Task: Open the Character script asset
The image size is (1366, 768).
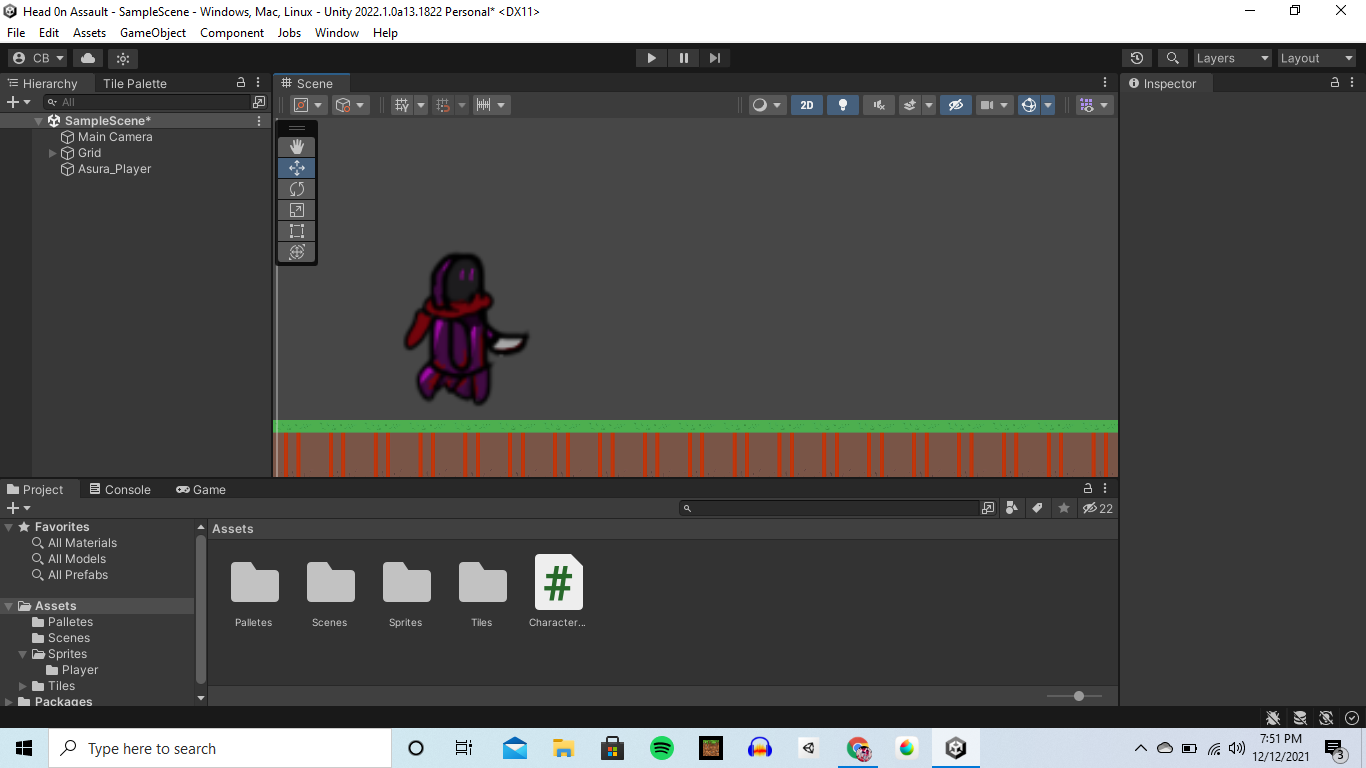Action: point(558,582)
